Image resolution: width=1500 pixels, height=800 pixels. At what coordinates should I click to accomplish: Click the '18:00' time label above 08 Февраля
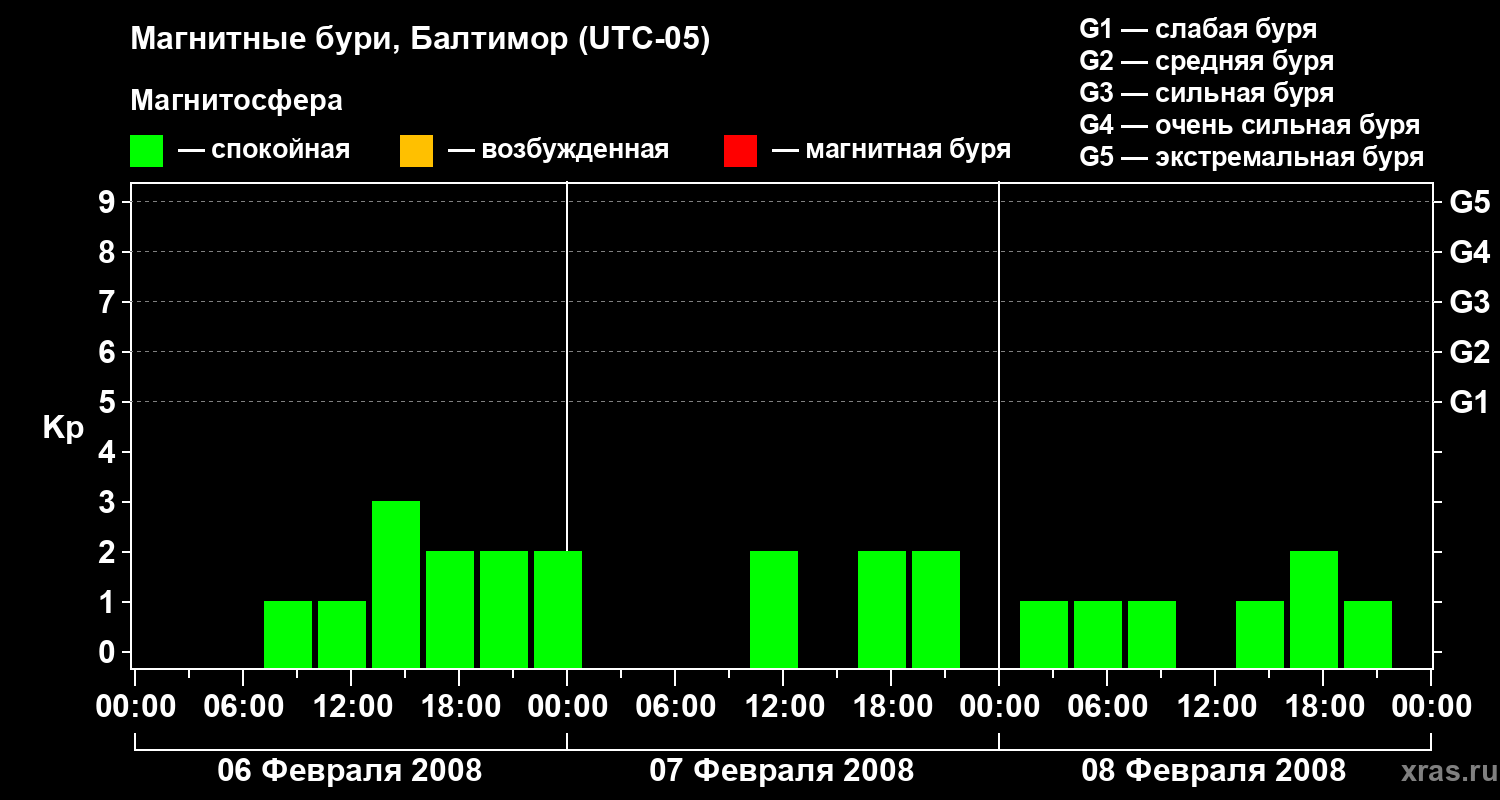1324,707
